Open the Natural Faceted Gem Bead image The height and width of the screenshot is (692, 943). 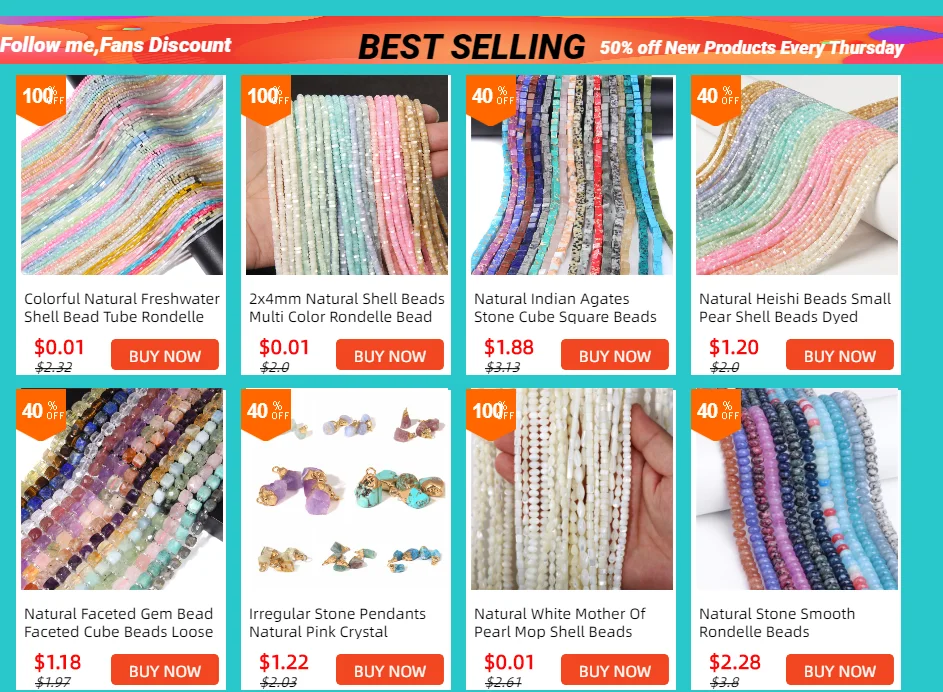122,489
